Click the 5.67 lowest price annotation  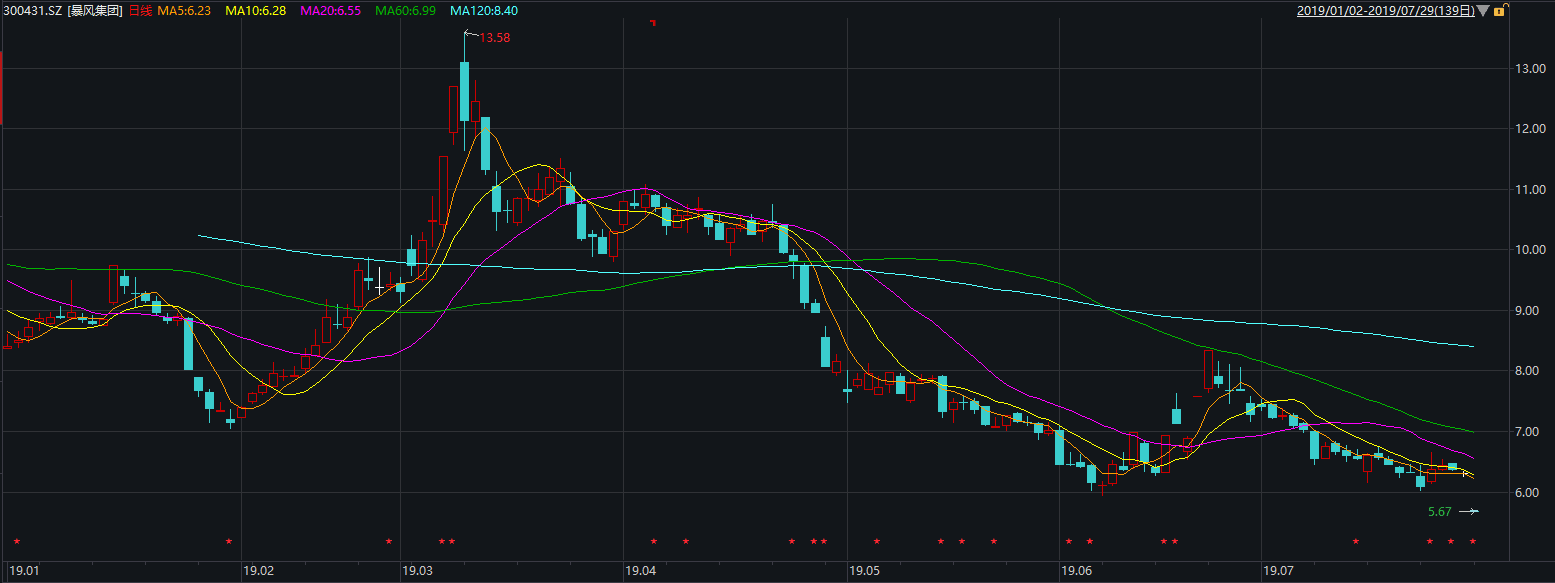[x=1440, y=512]
